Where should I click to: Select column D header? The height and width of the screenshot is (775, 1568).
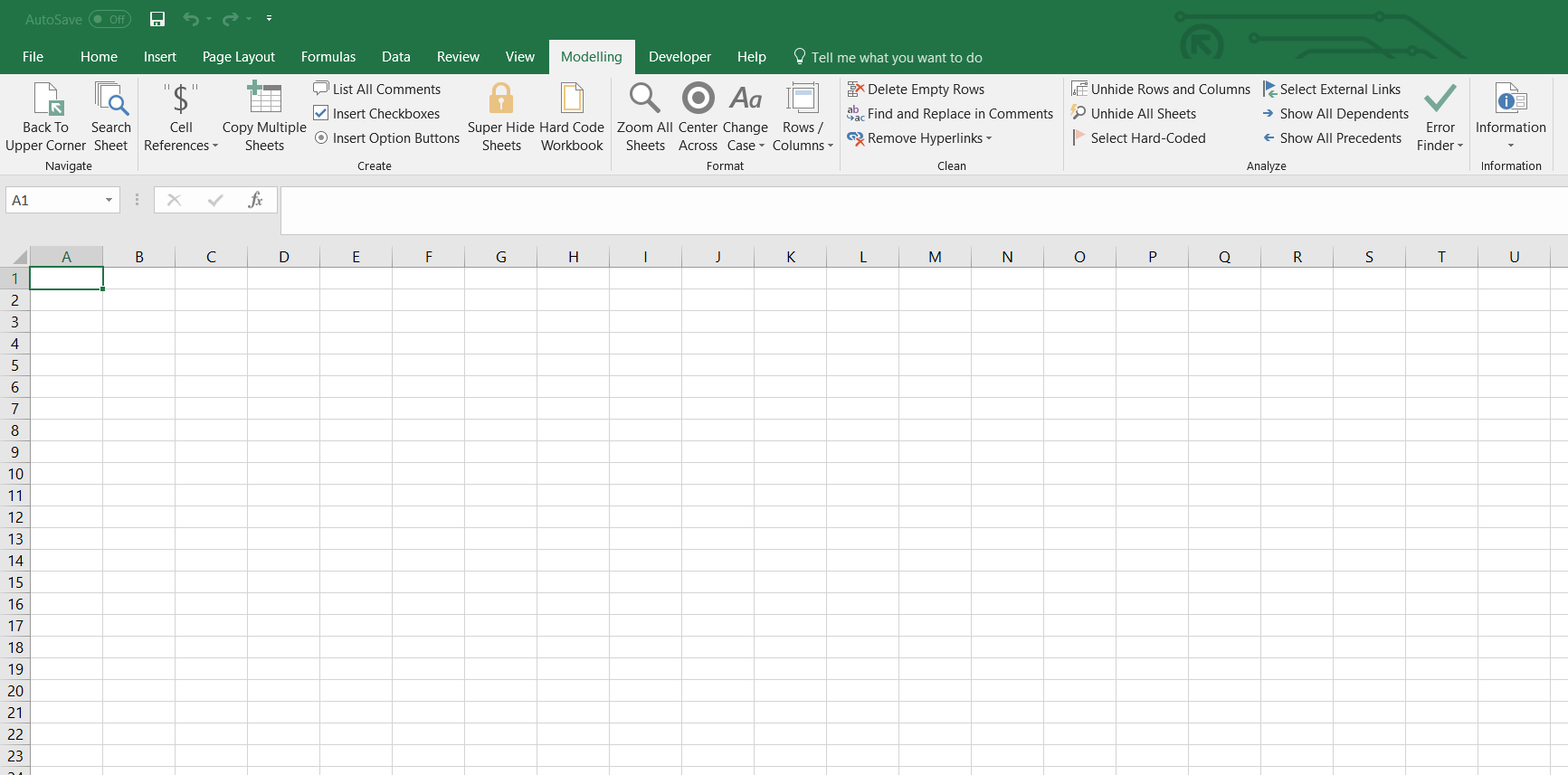coord(283,257)
